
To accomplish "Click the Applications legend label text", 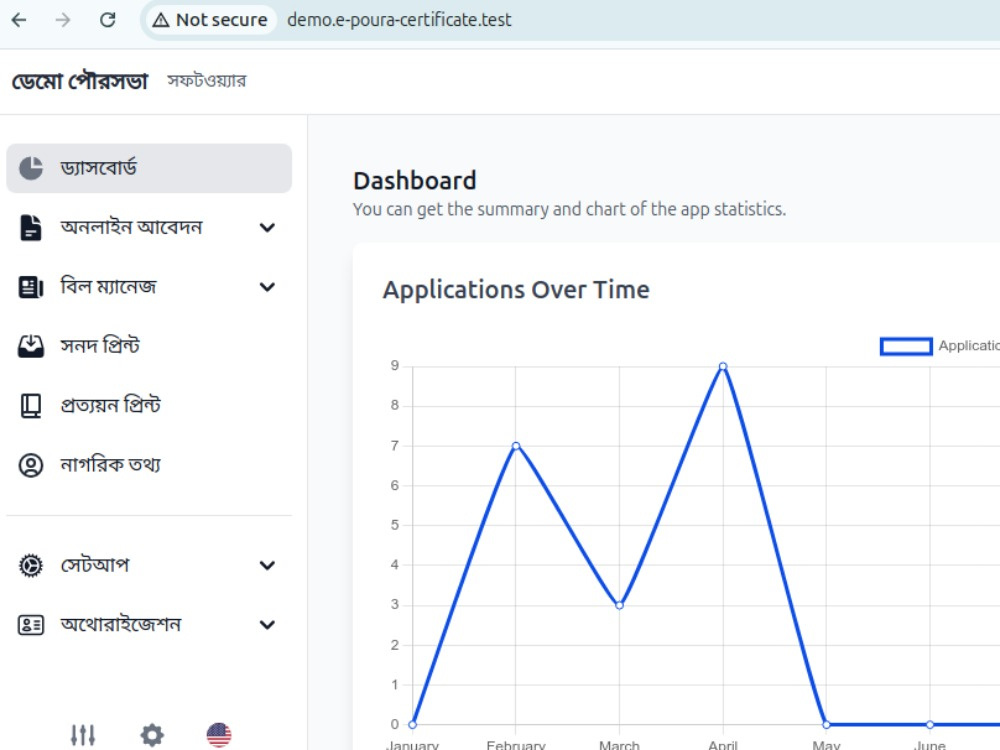I will click(x=969, y=346).
